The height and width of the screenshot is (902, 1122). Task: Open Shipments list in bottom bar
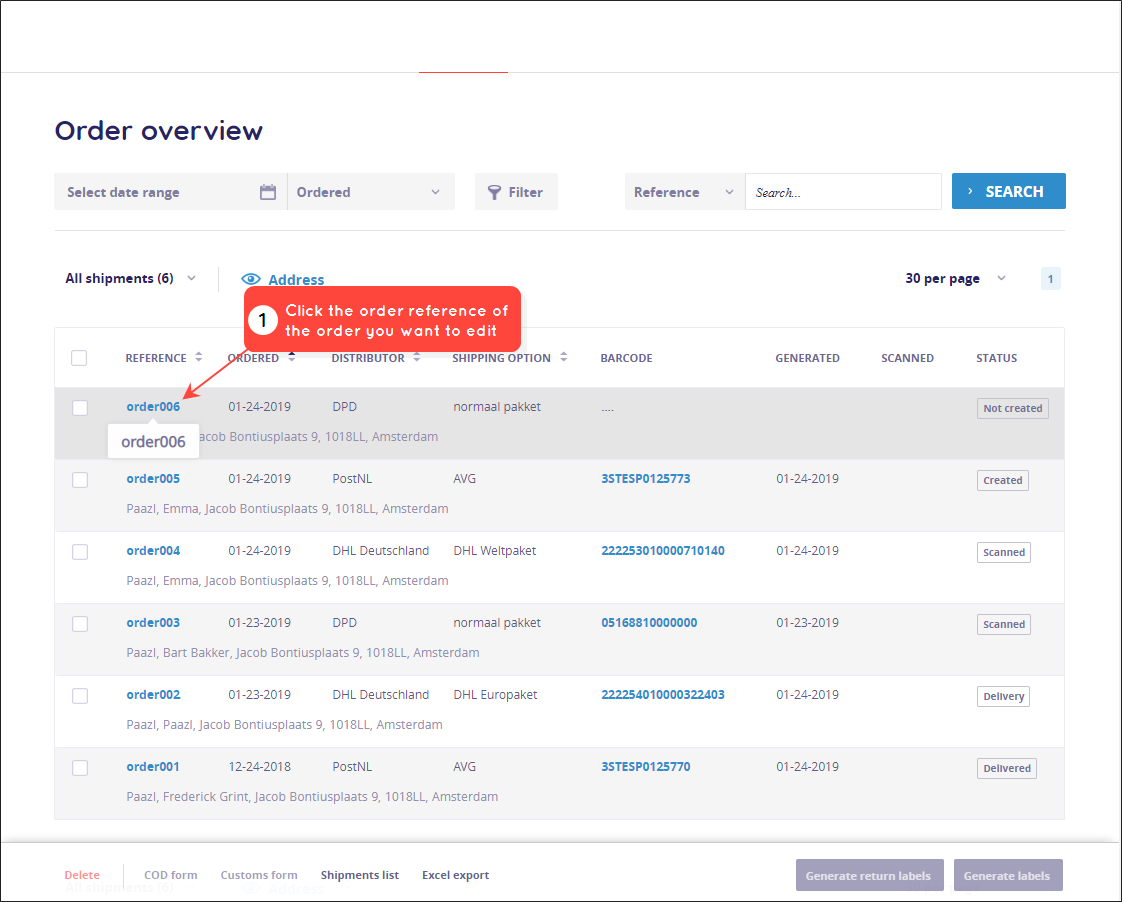[360, 875]
